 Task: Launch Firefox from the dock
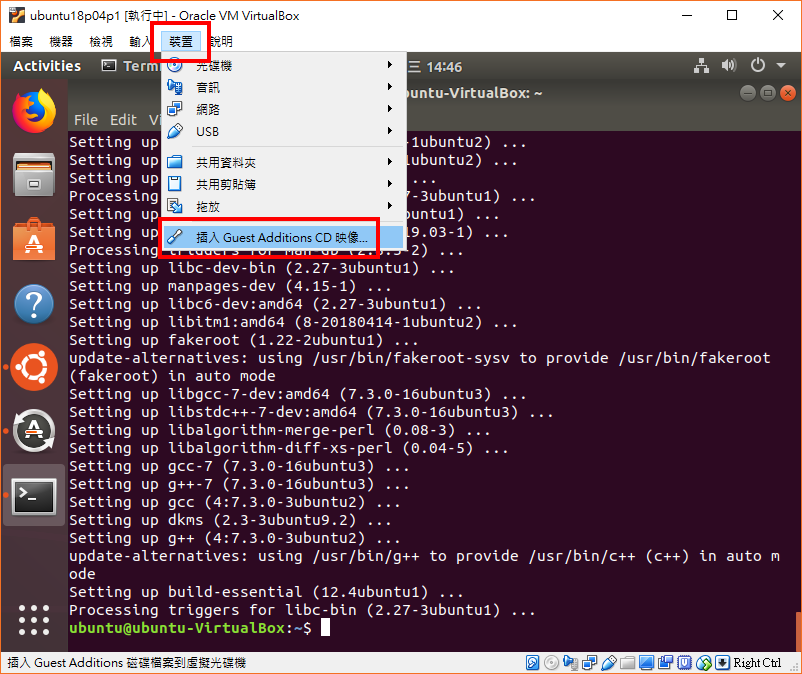[34, 111]
